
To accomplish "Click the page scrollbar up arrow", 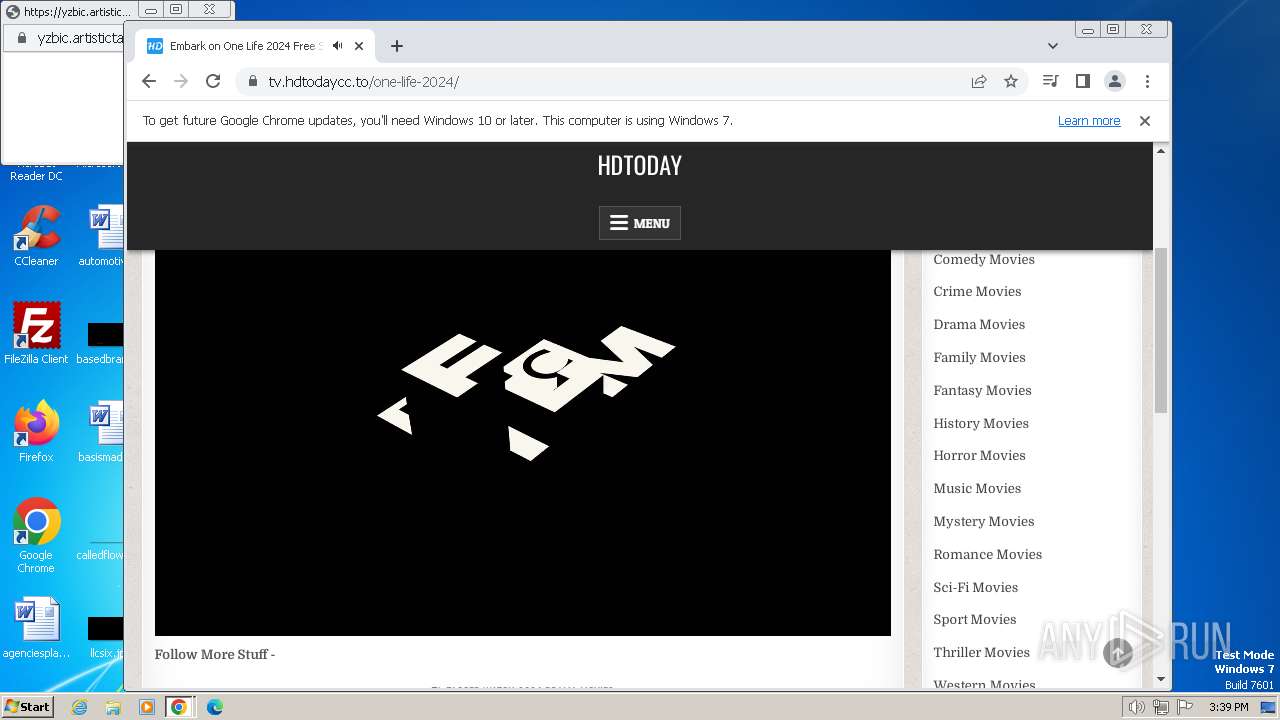I will (1161, 151).
